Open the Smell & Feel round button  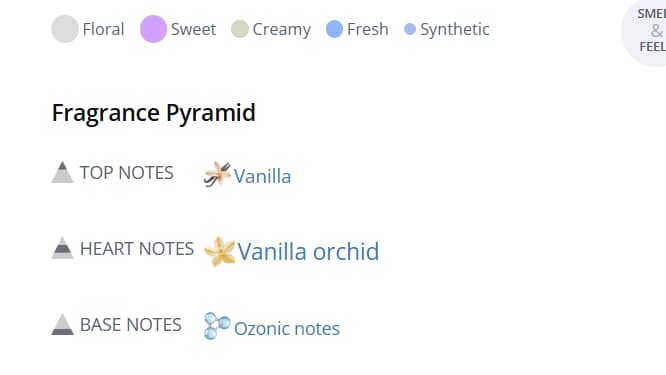[644, 31]
